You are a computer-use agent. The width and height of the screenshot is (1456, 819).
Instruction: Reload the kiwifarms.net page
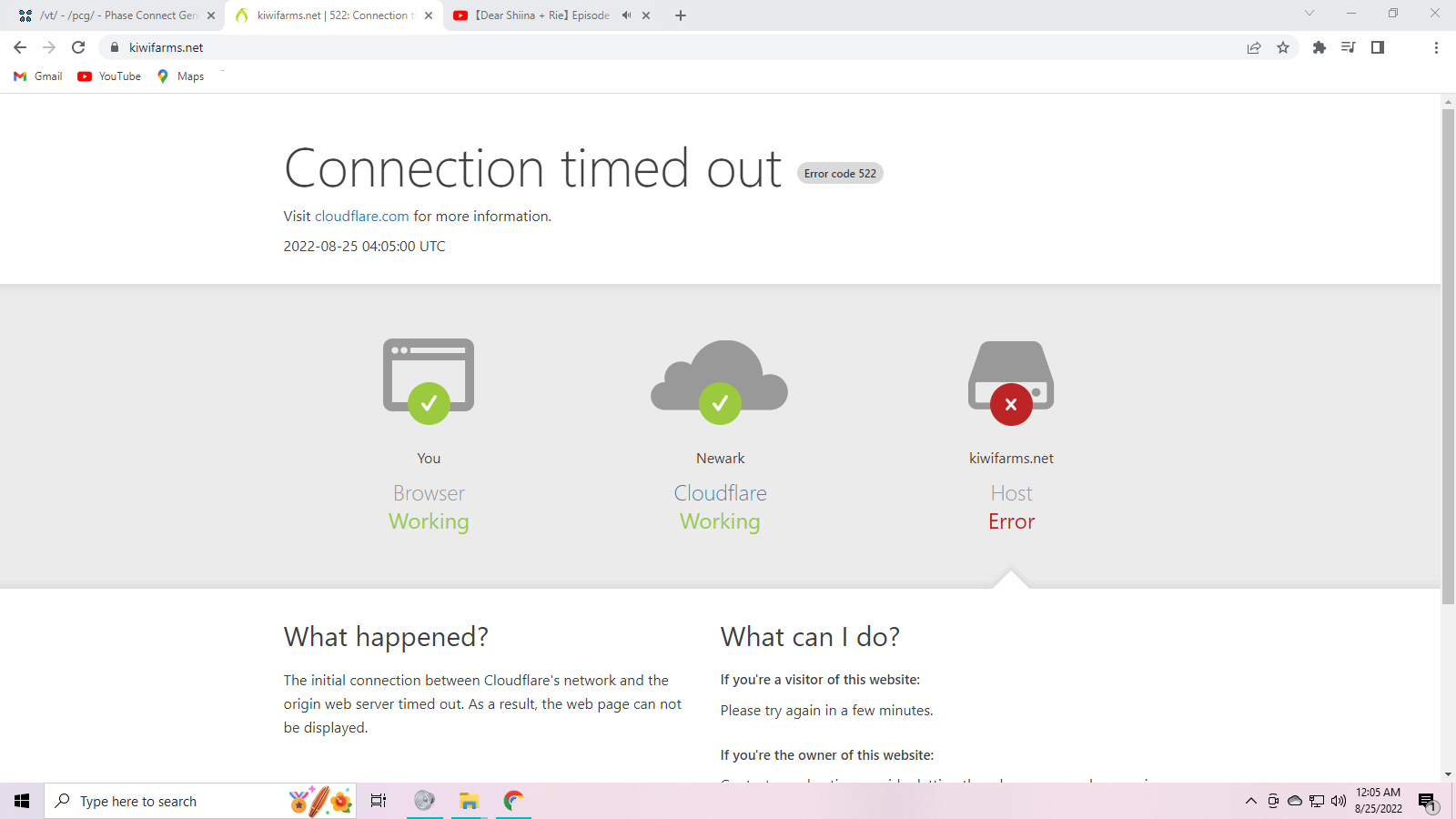click(78, 47)
